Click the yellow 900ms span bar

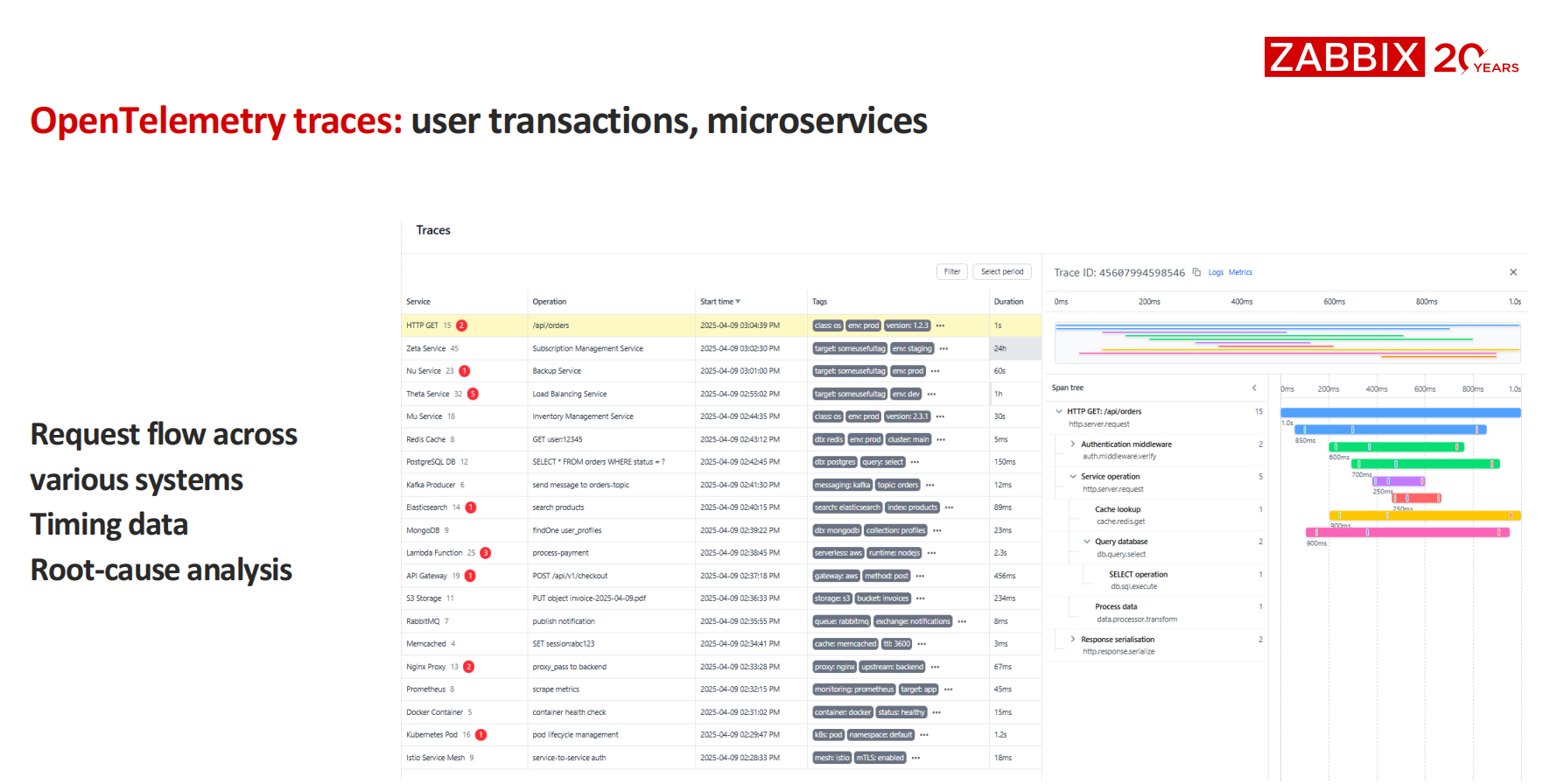[1424, 515]
